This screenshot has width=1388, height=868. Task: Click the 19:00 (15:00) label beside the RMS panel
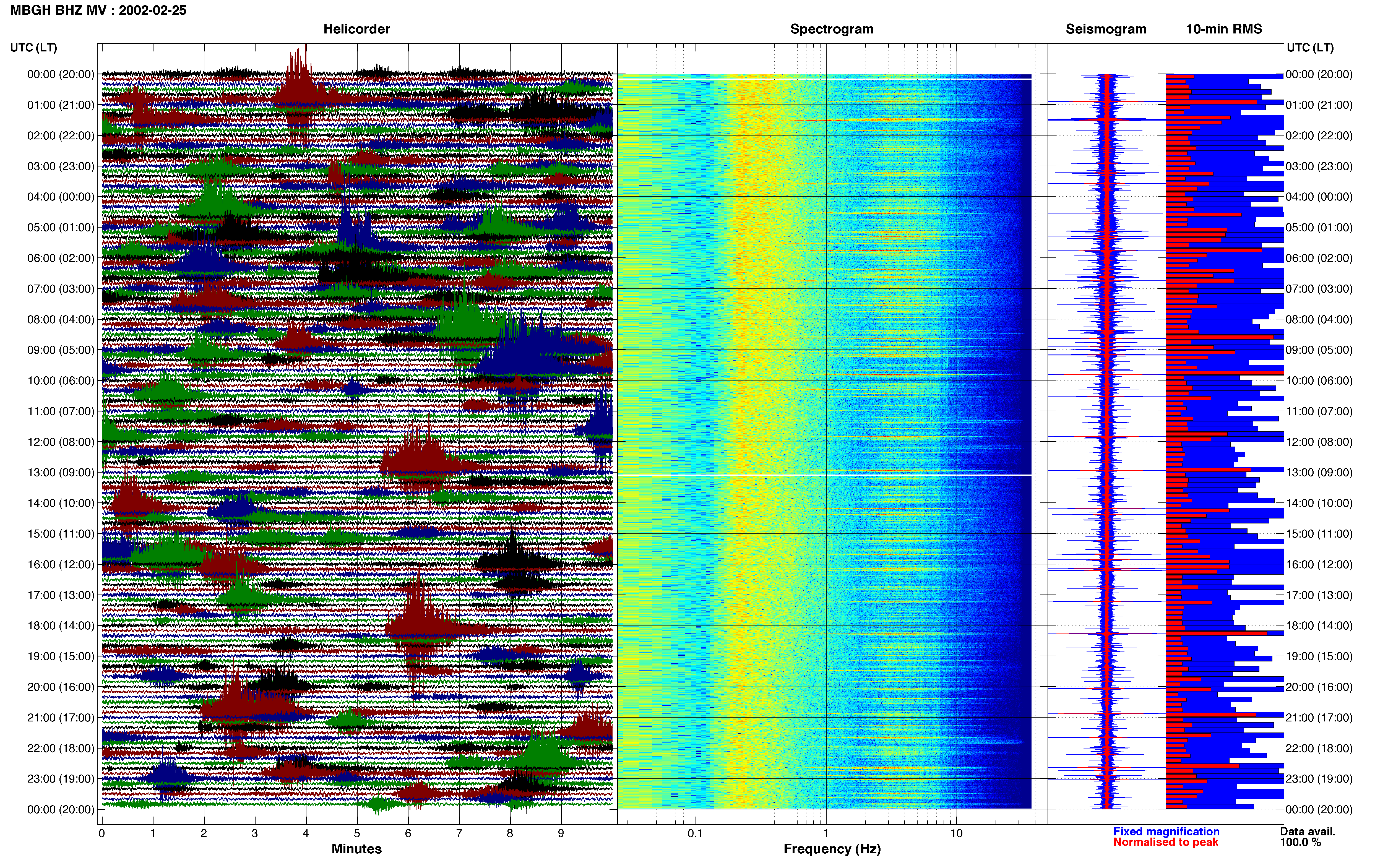[1319, 656]
